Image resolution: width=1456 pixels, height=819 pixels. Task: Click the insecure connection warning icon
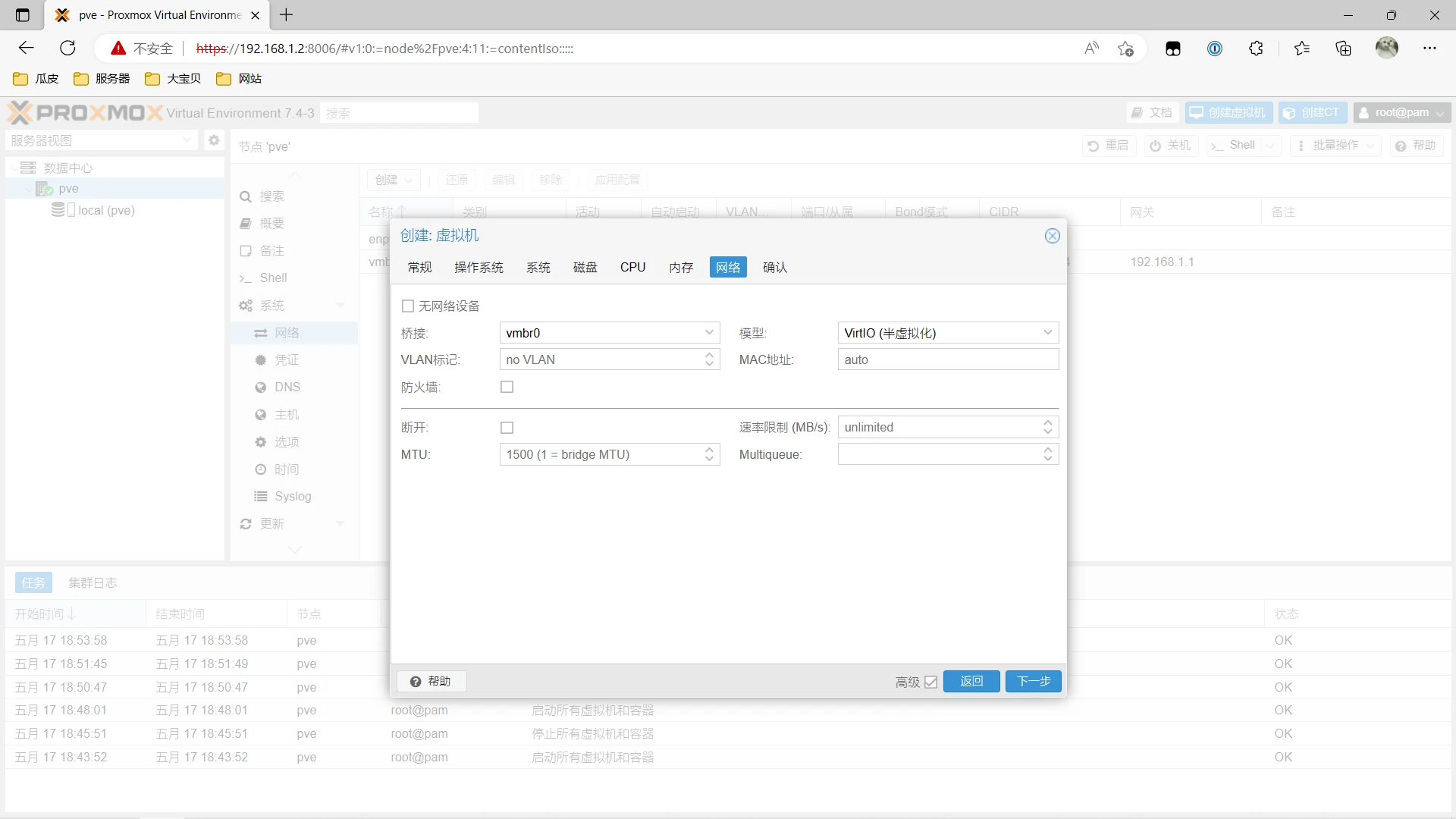(118, 49)
